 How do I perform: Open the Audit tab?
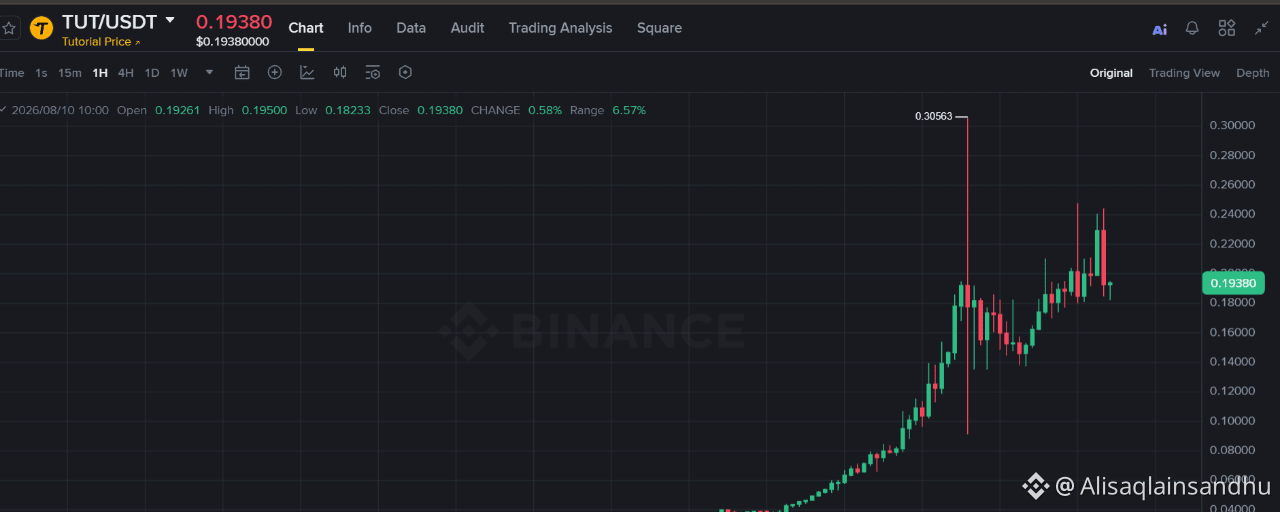coord(467,28)
